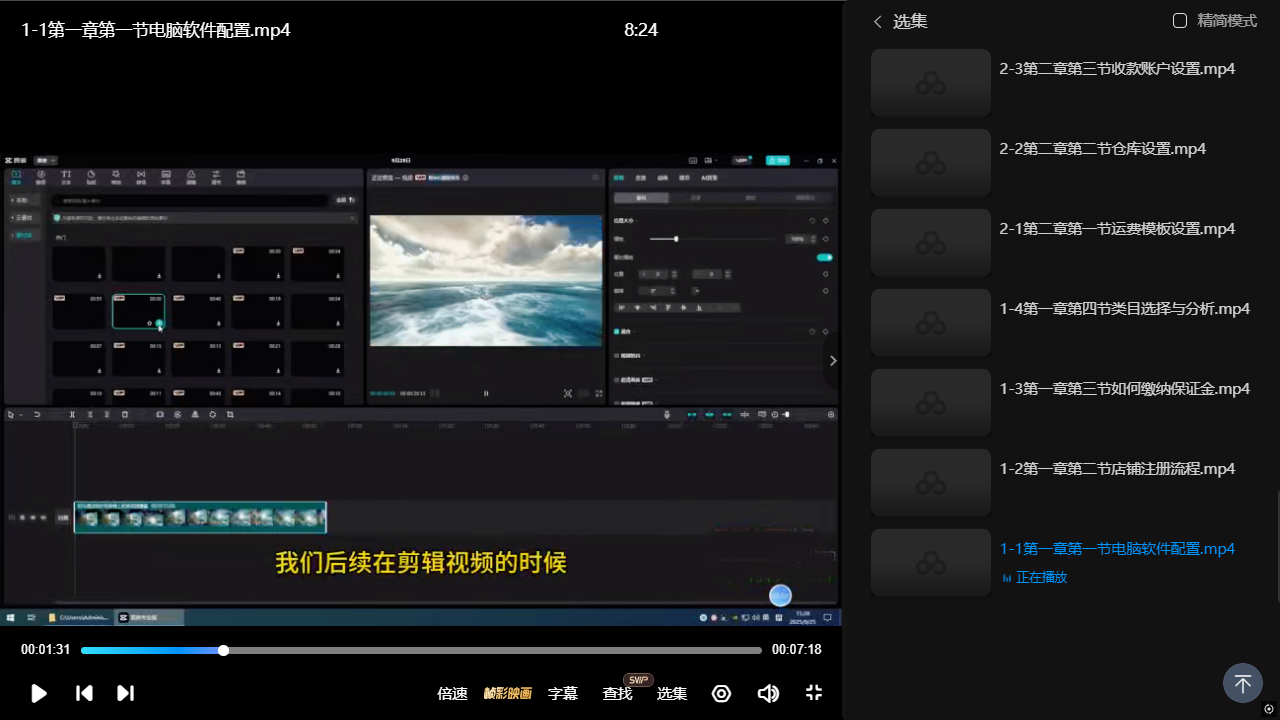Screen dimensions: 1280x720
Task: Open the 字幕 subtitle options
Action: 563,693
